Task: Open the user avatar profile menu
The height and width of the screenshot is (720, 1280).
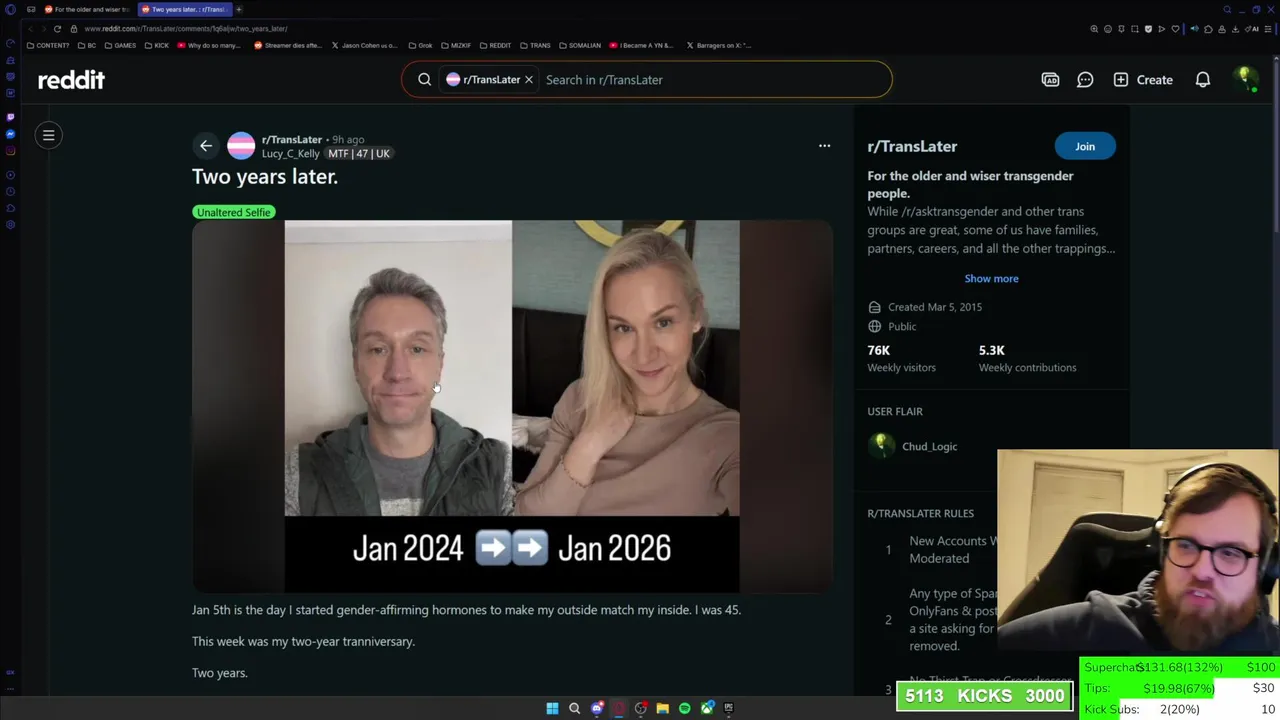Action: (x=1245, y=79)
